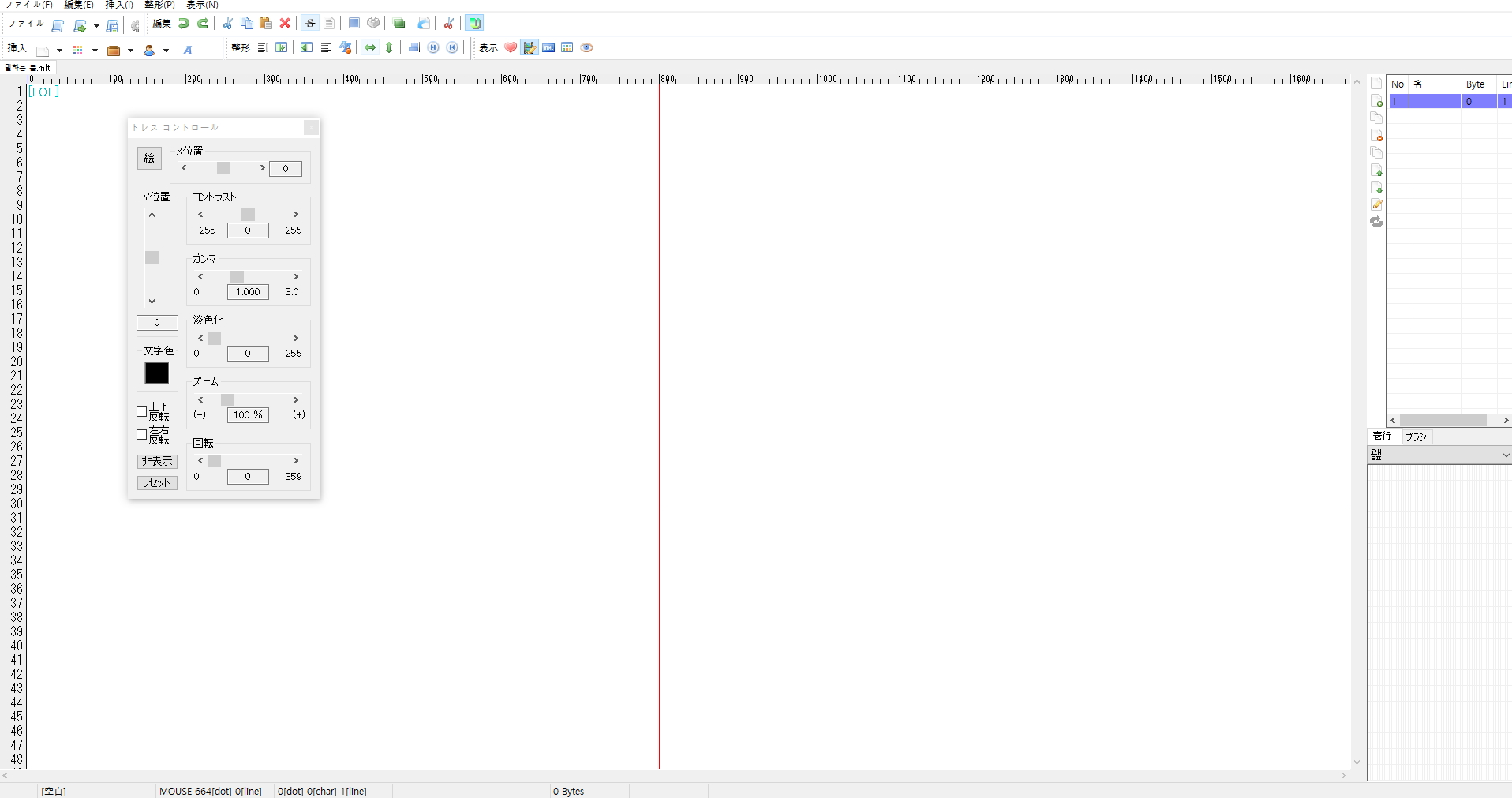Open the 整形(P) menu

tap(159, 5)
